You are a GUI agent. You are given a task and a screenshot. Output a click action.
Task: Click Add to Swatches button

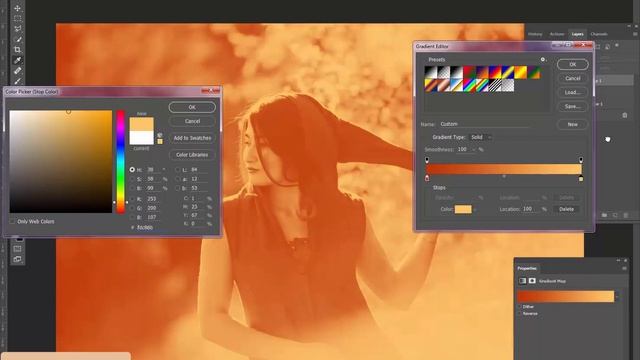coord(192,138)
